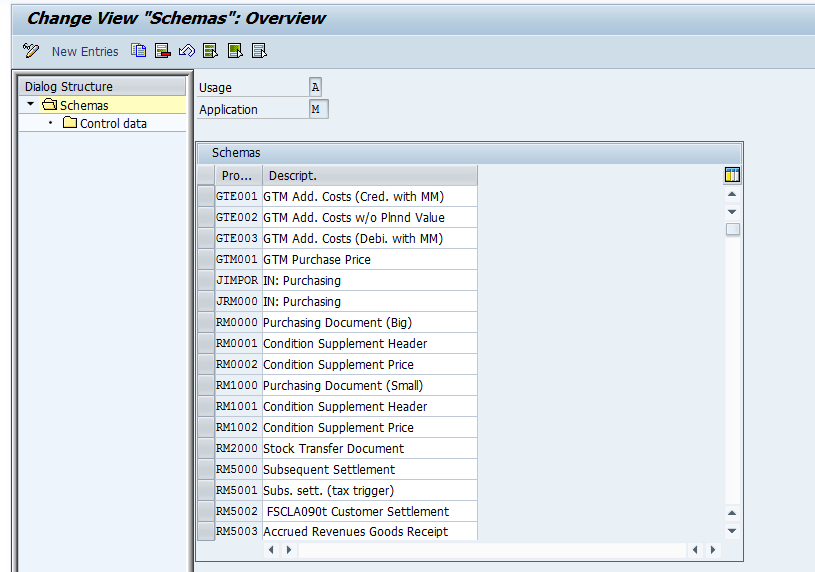Viewport: 815px width, 572px height.
Task: Select row marker for GTE001
Action: [x=206, y=197]
